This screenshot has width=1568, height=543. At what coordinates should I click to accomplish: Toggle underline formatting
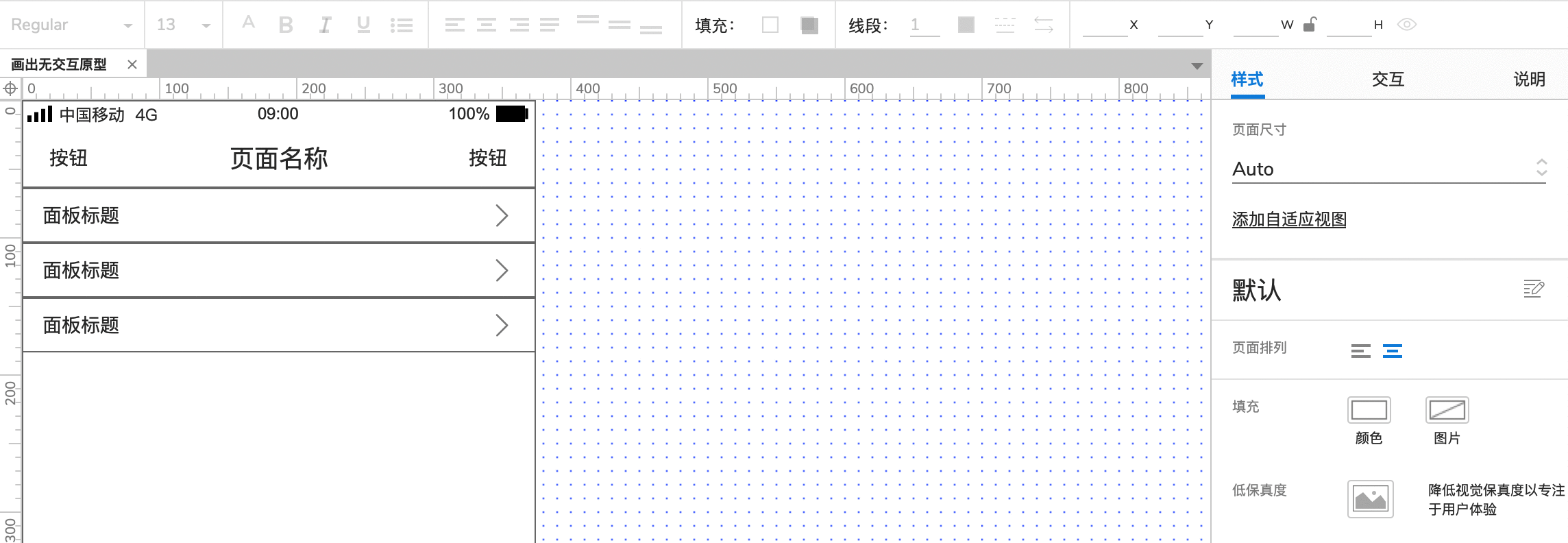tap(363, 25)
